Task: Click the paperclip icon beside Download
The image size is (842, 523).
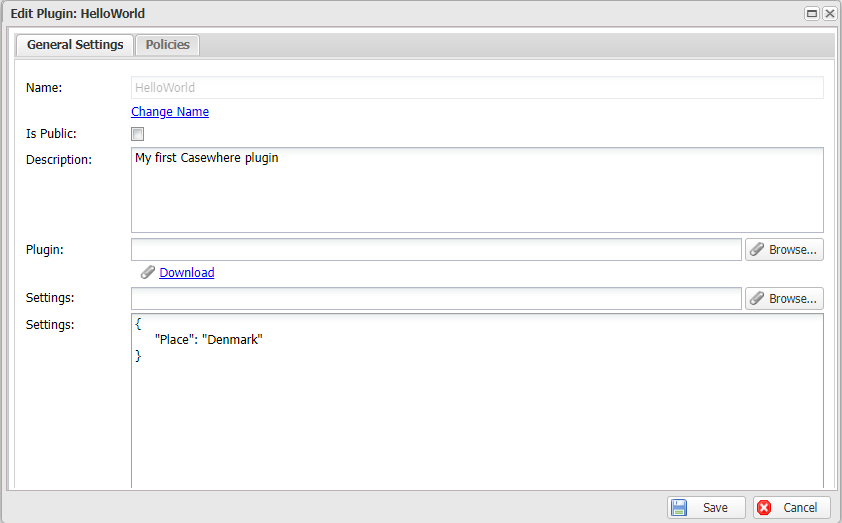Action: (148, 272)
